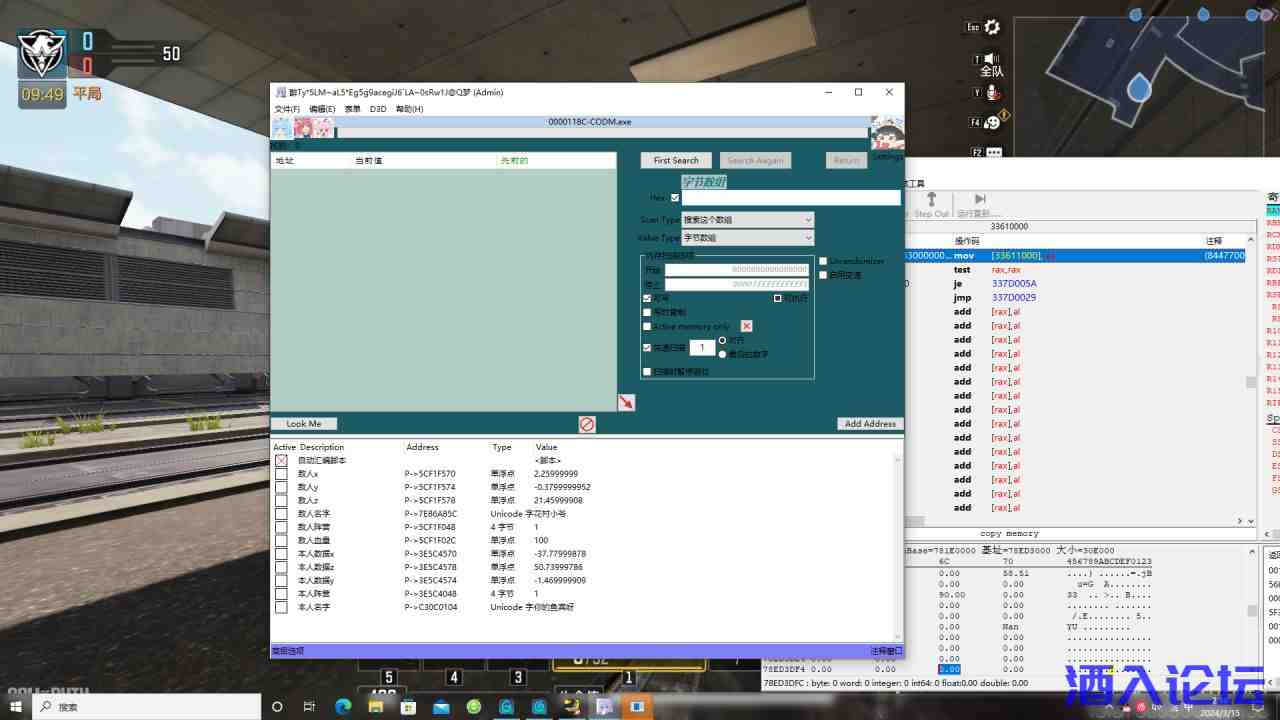Open Microsoft Store taskbar icon

tap(408, 706)
